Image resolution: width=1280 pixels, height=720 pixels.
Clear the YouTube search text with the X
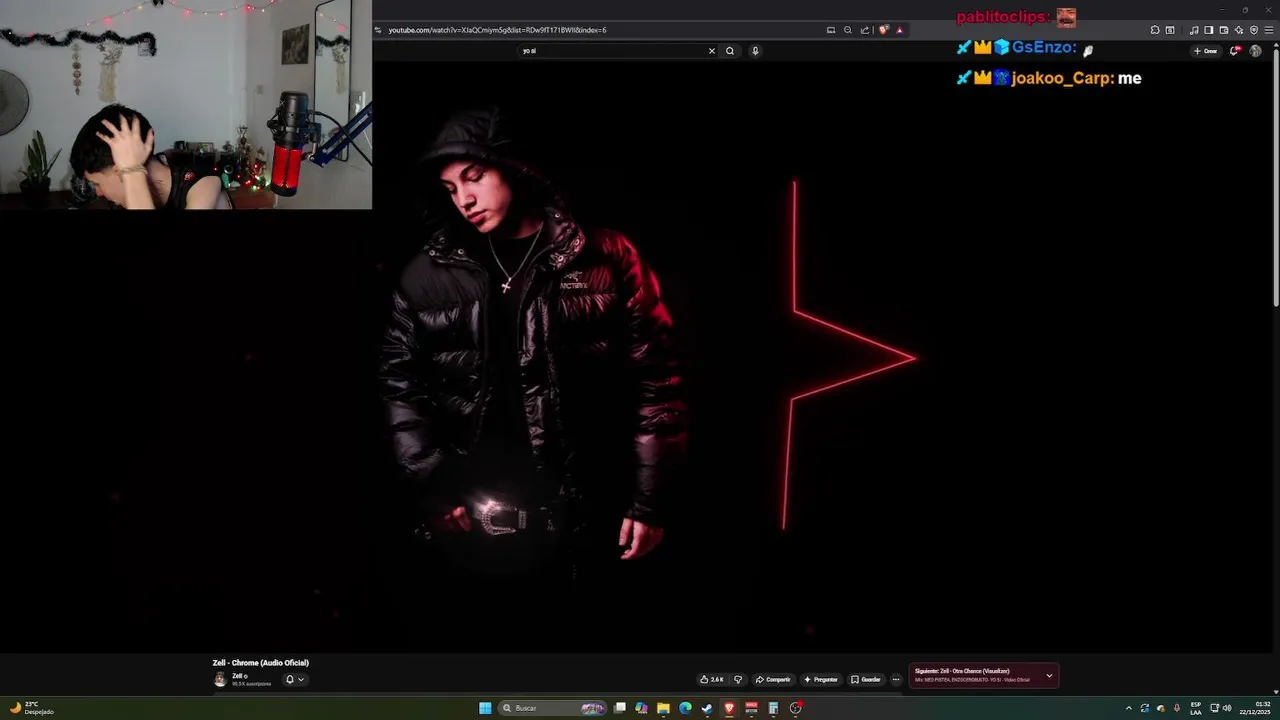pyautogui.click(x=712, y=51)
